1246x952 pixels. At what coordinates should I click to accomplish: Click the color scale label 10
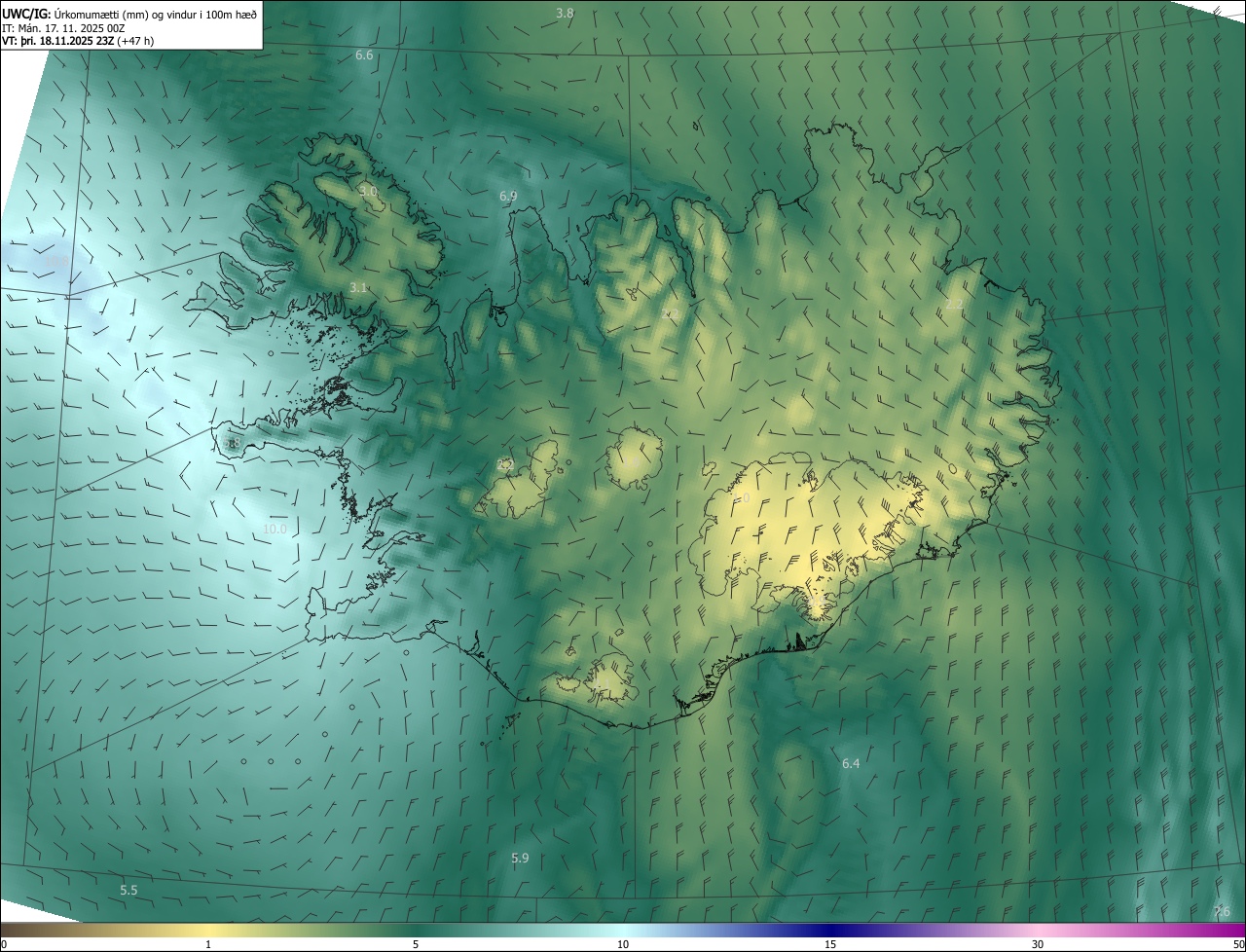623,944
